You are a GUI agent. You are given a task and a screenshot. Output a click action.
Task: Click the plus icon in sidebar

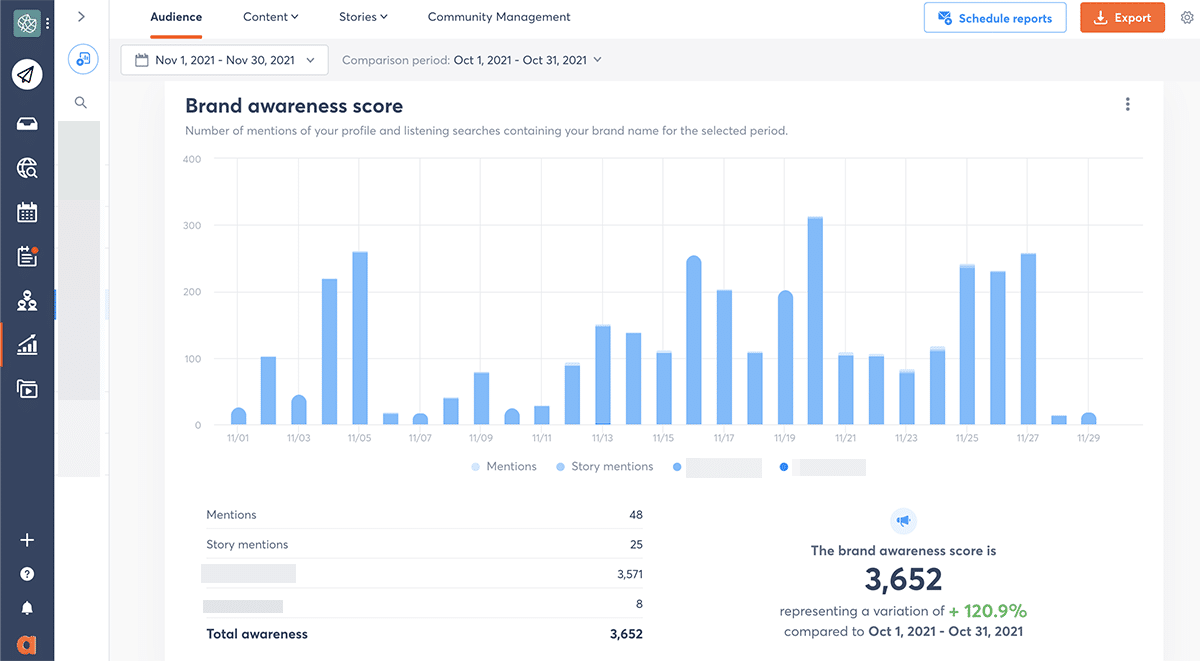coord(27,540)
